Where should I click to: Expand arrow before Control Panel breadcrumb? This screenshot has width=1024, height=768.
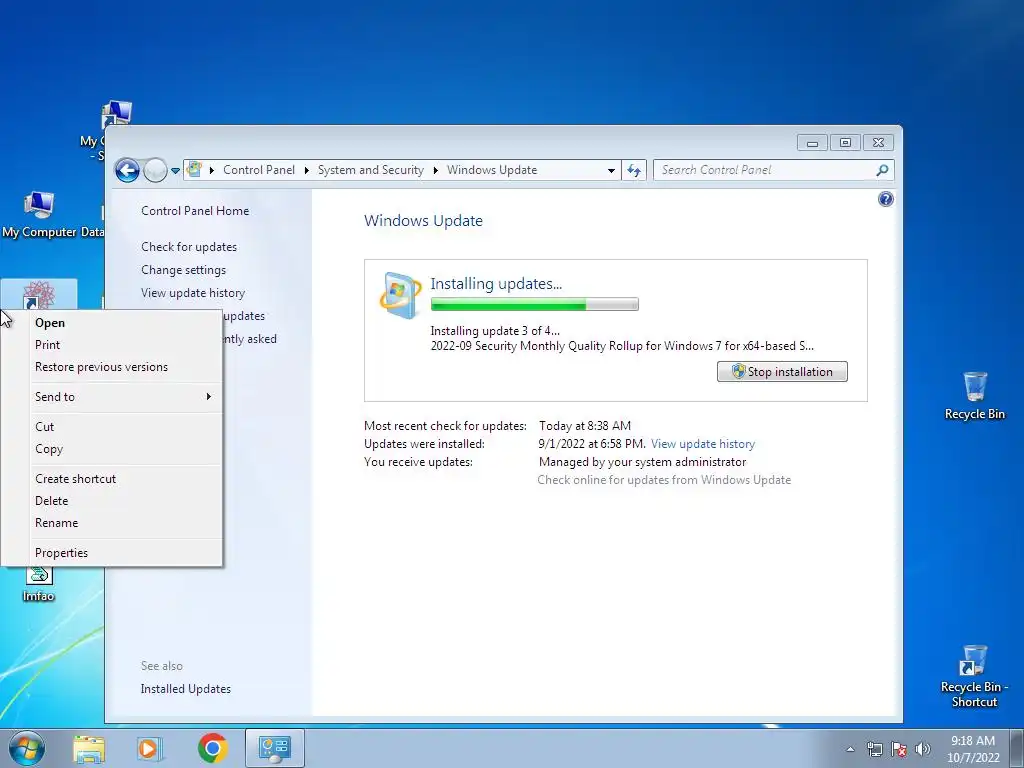tap(212, 170)
